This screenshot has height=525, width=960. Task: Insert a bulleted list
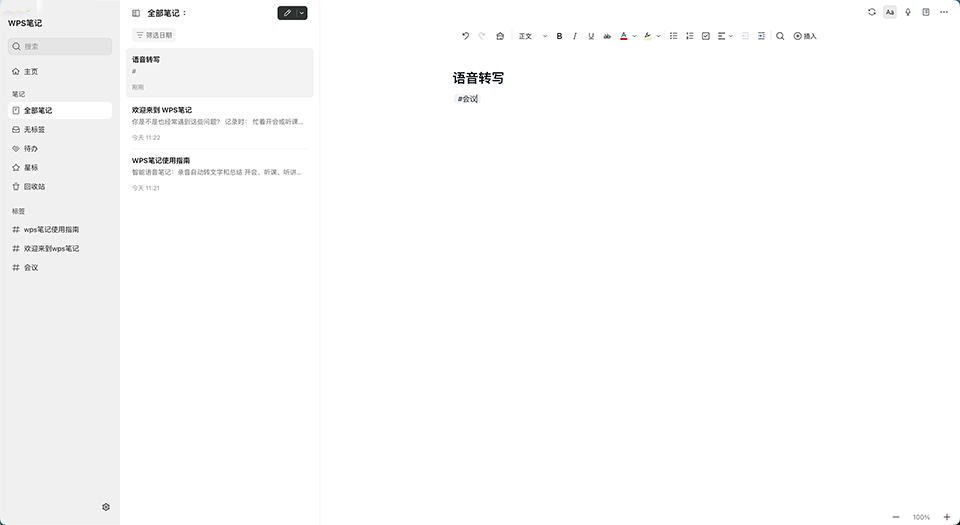coord(673,36)
